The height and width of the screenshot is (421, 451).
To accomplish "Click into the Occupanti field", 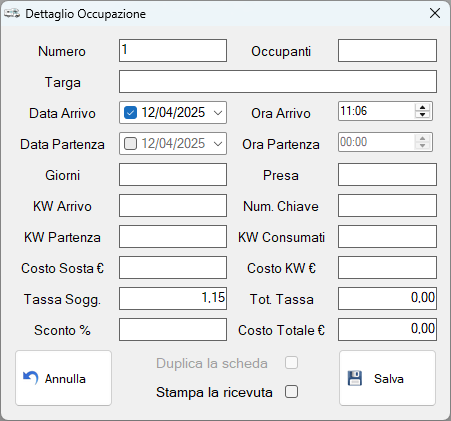I will [387, 51].
